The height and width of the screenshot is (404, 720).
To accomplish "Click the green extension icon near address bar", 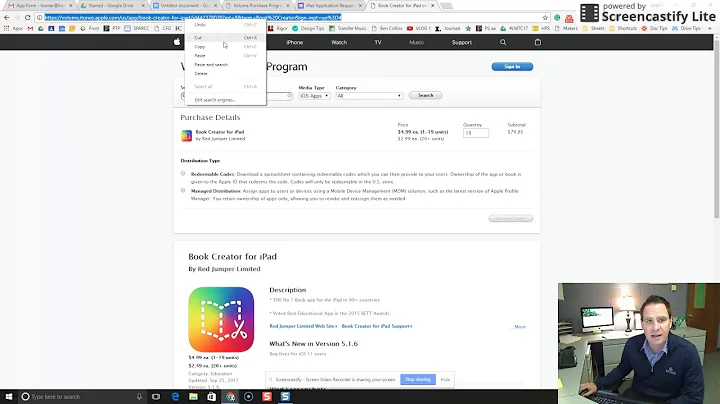I will click(x=557, y=17).
